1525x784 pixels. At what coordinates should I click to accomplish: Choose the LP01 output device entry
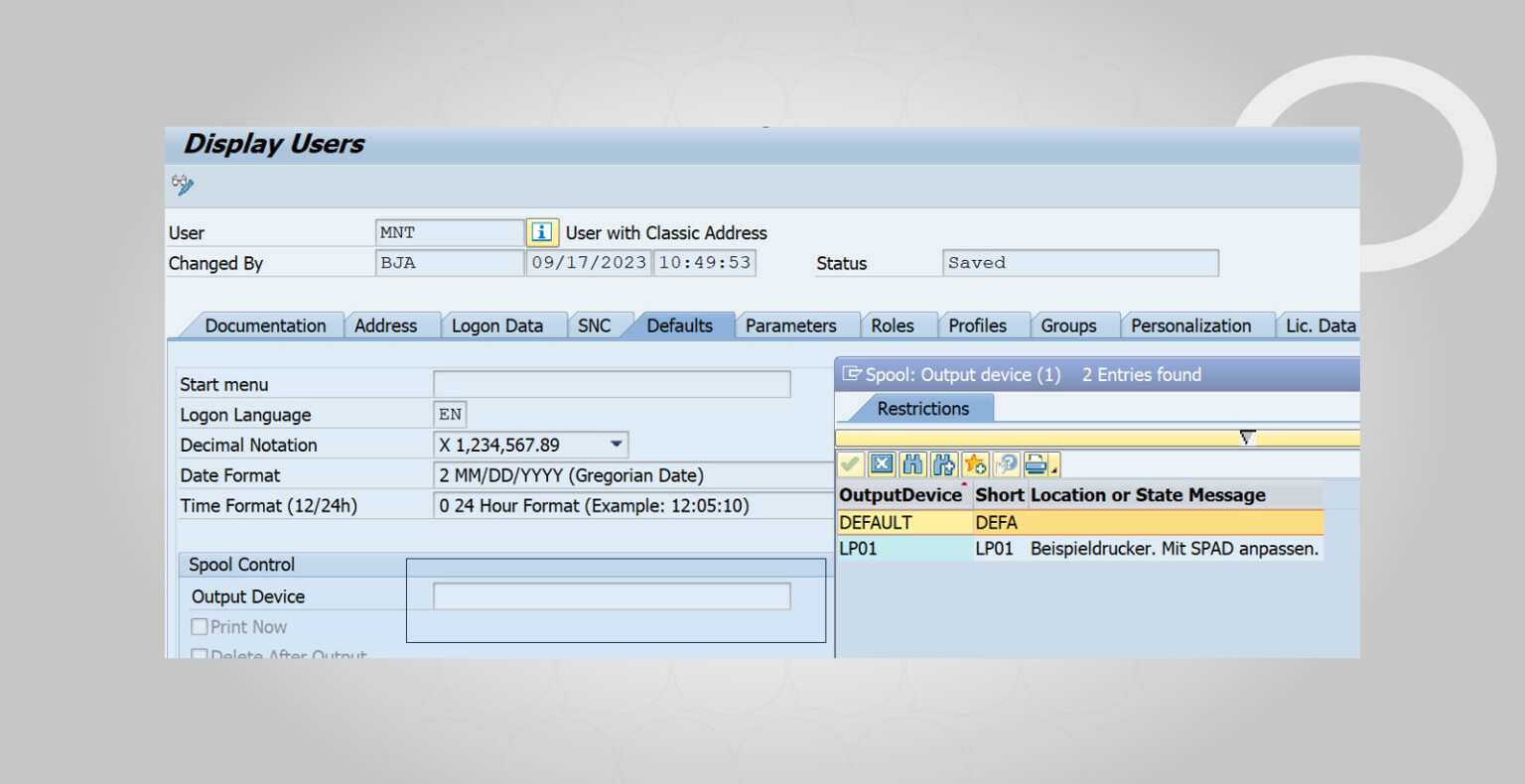pyautogui.click(x=859, y=549)
